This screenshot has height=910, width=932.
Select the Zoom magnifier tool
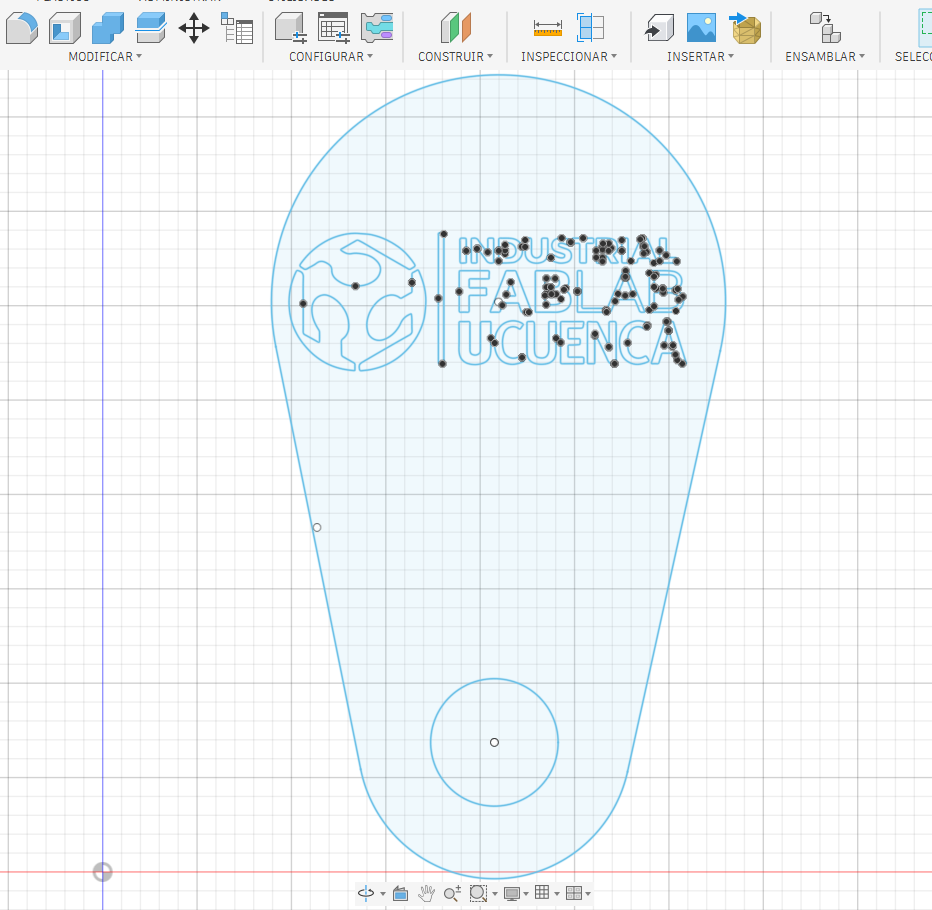point(452,893)
